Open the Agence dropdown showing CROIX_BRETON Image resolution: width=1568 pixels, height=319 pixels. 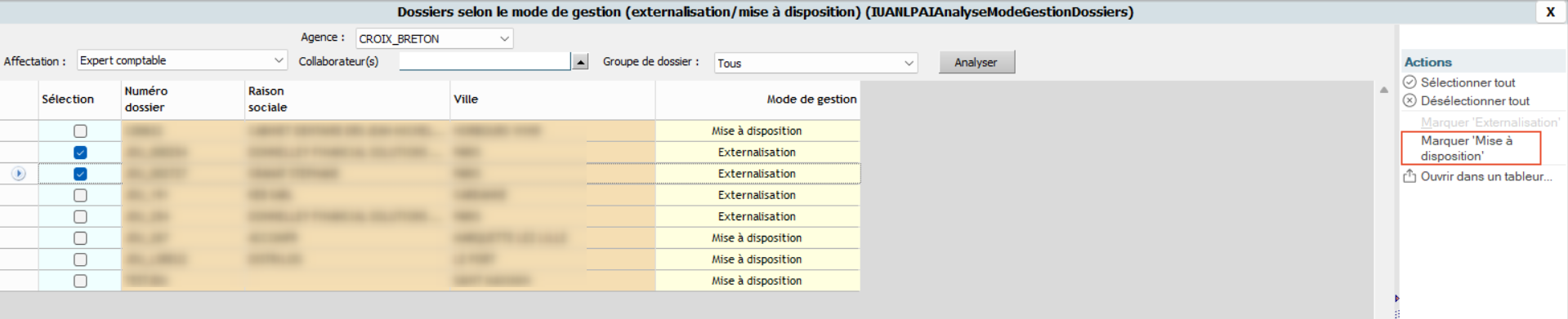434,38
